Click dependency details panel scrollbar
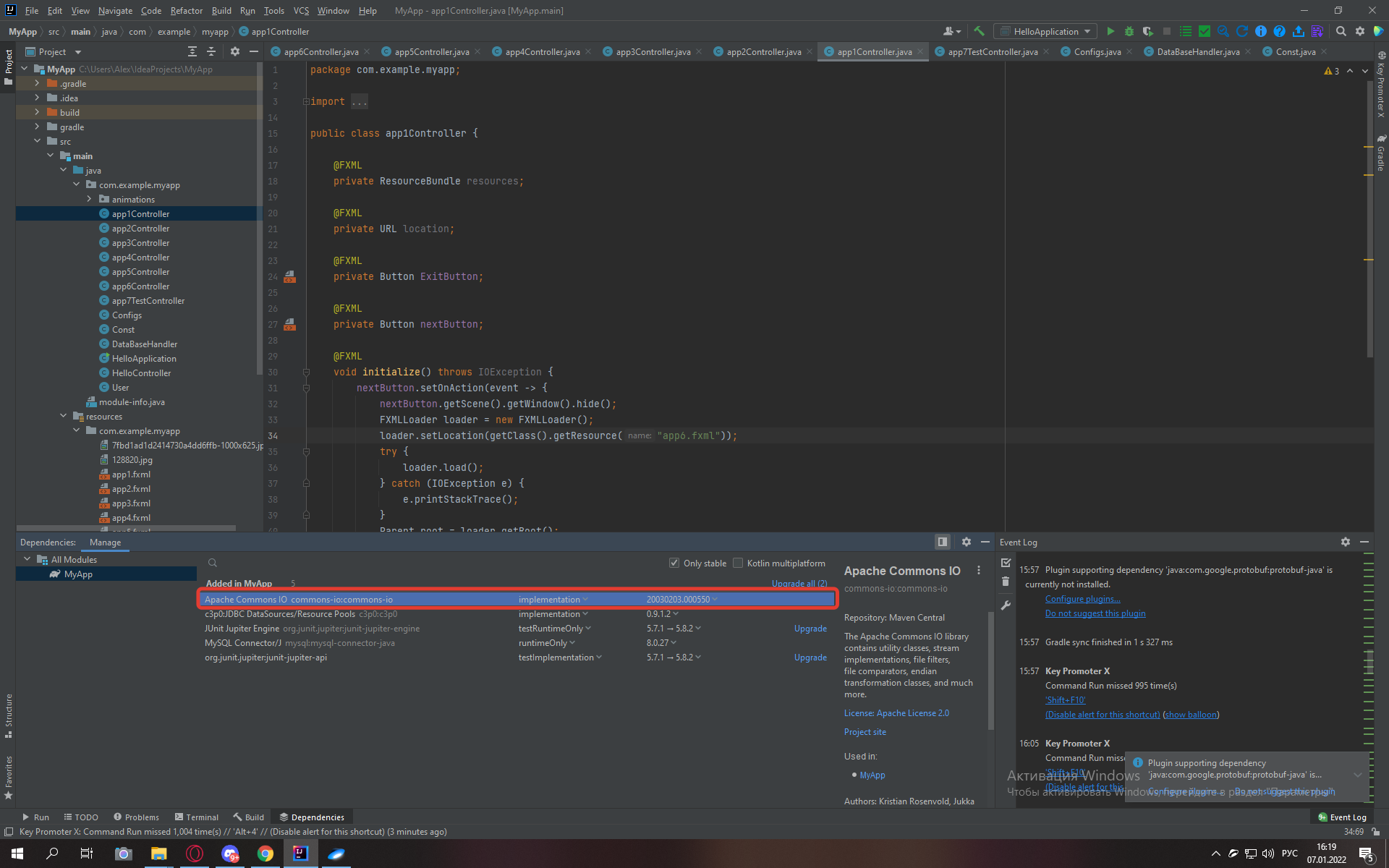This screenshot has height=868, width=1389. 990,671
